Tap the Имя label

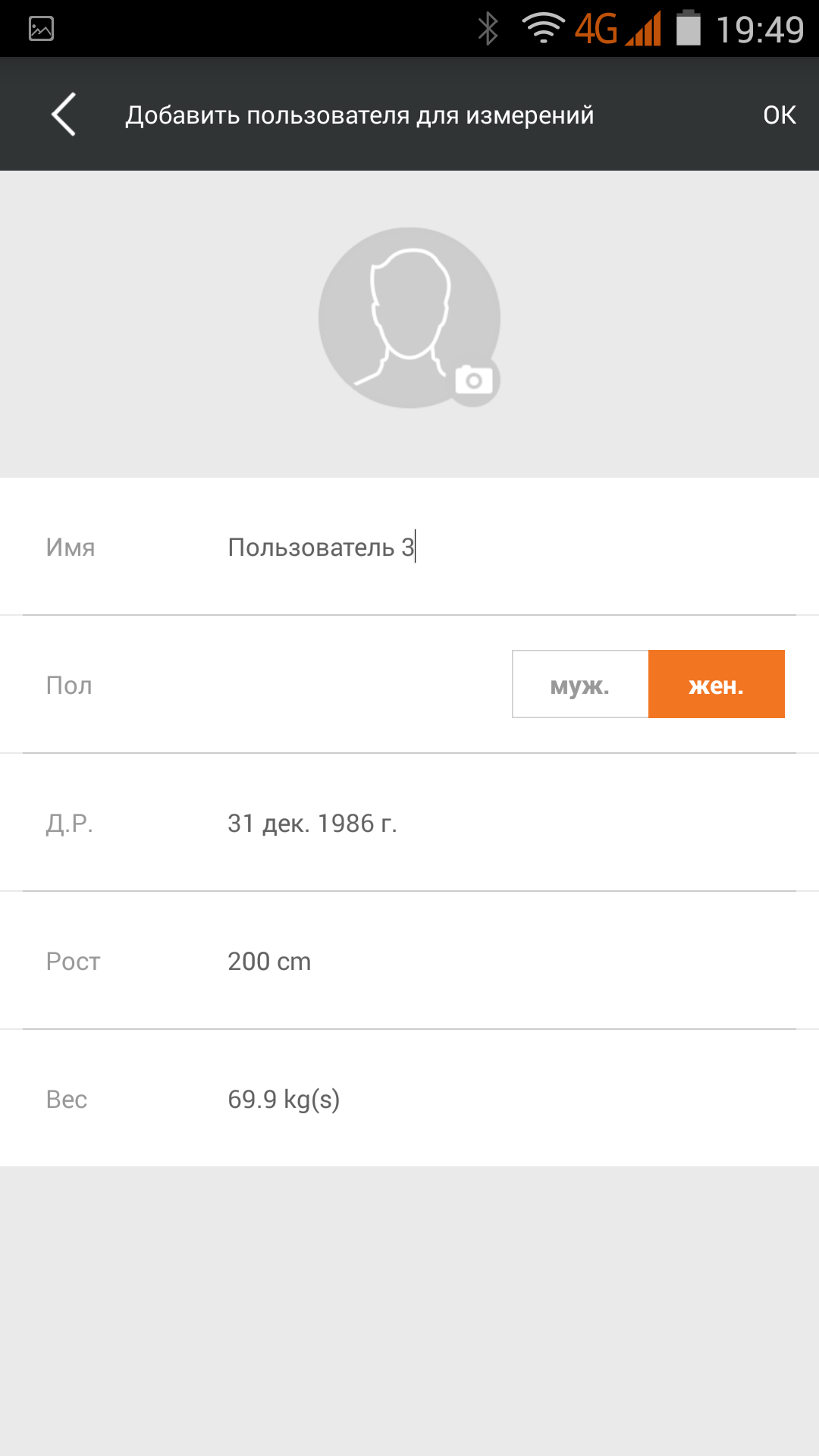click(71, 547)
